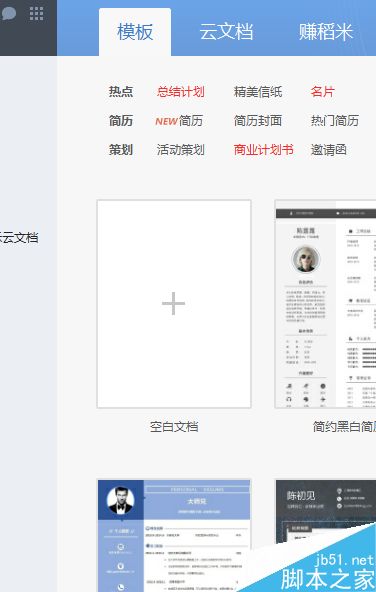Image resolution: width=376 pixels, height=592 pixels.
Task: Open 简历封面 templates link
Action: [258, 121]
